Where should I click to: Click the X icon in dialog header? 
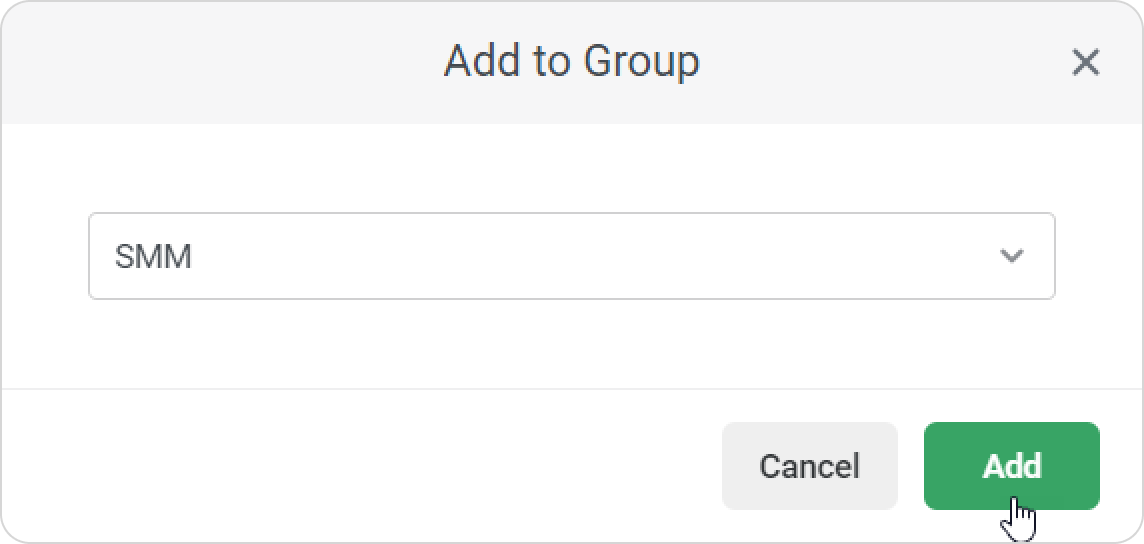tap(1085, 63)
